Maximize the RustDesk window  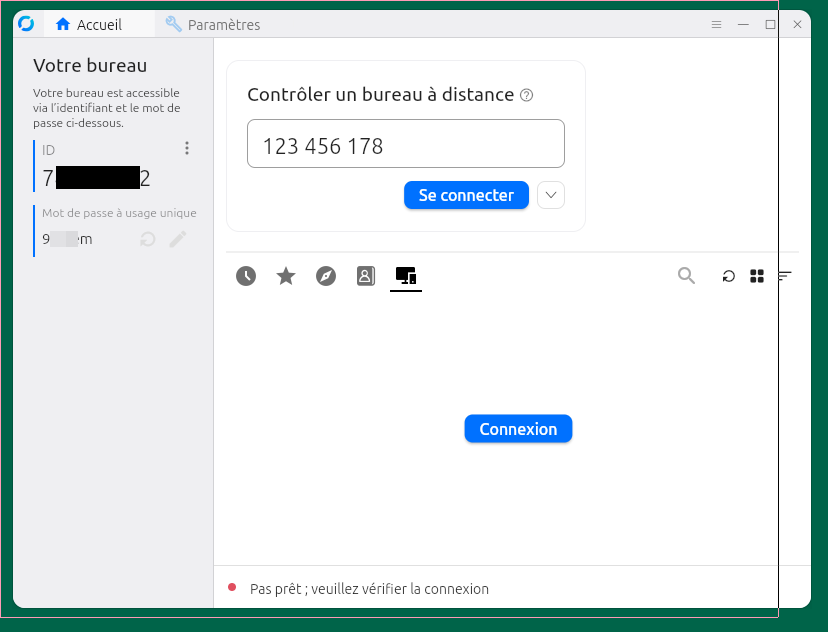[x=770, y=24]
